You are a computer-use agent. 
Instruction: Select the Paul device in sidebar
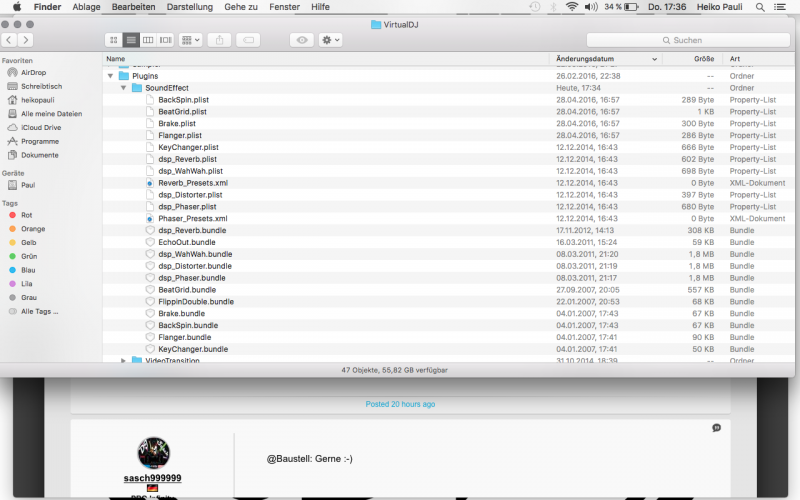[x=28, y=185]
